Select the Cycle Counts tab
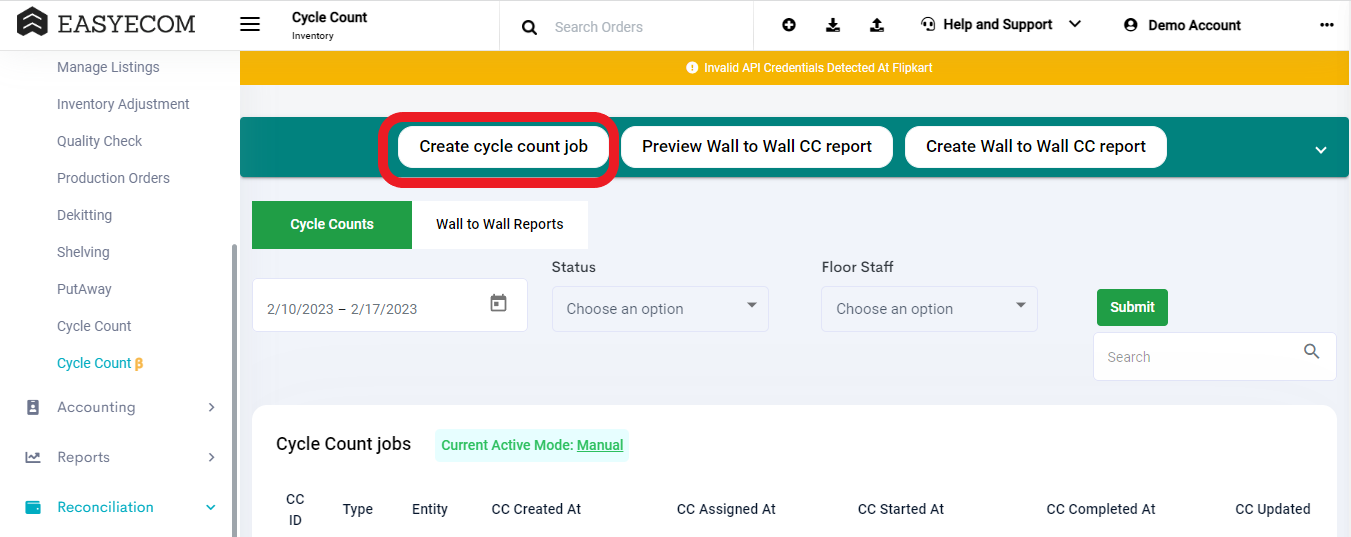Screen dimensions: 1351x537 (332, 224)
